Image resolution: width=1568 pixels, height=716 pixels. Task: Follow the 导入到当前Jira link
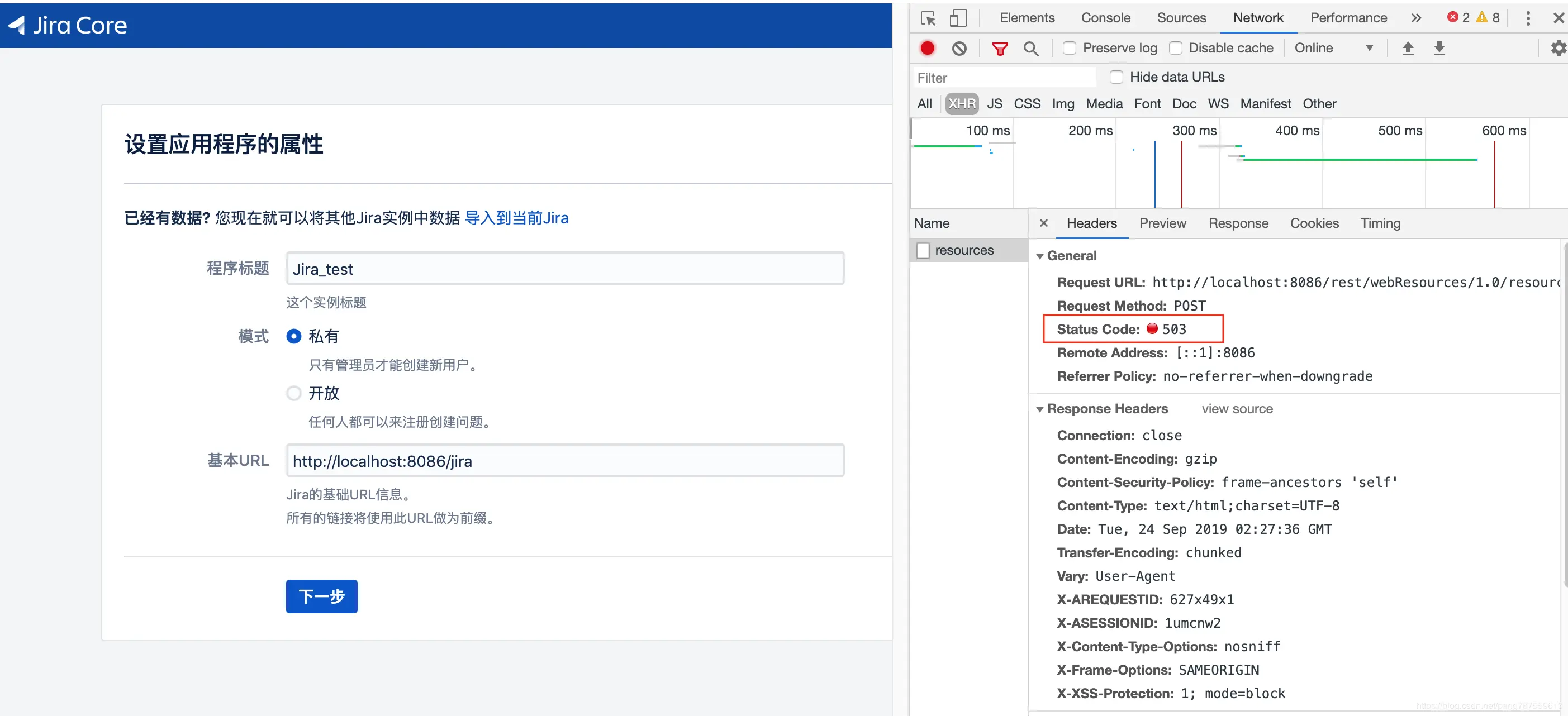(516, 218)
